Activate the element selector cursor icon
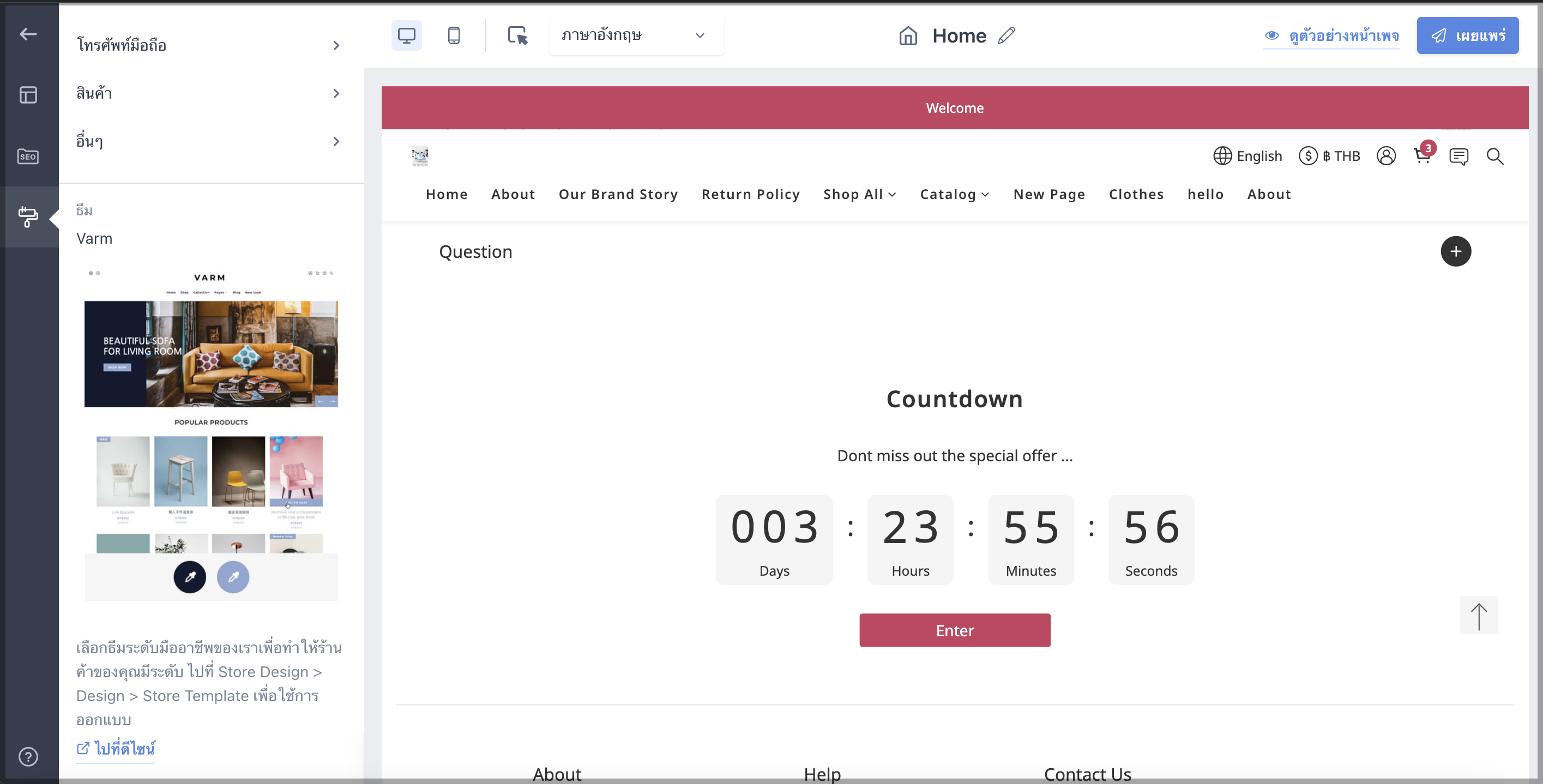This screenshot has height=784, width=1543. coord(517,35)
